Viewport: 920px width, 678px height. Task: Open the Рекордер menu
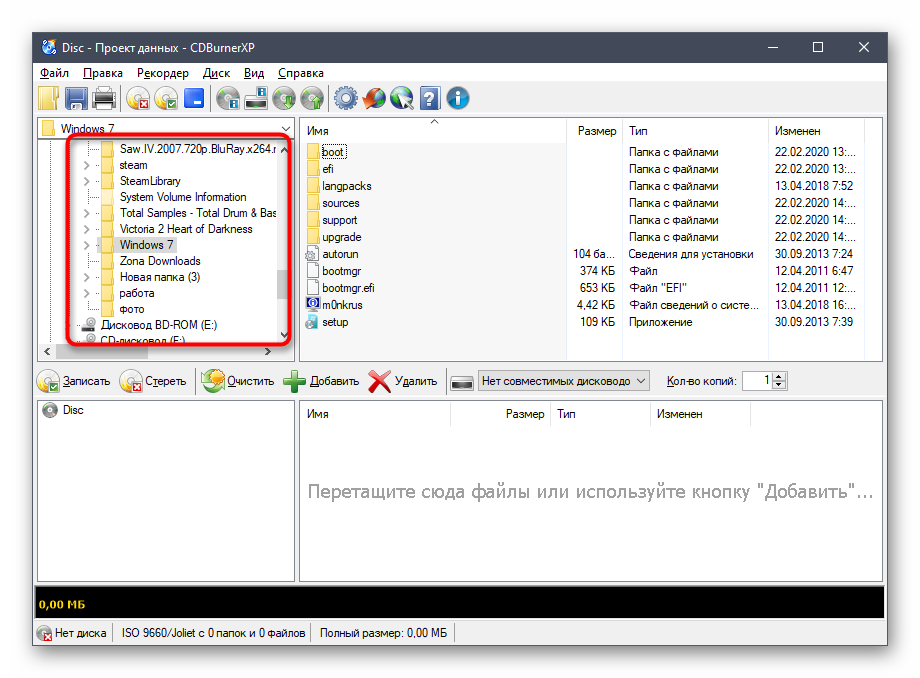(x=163, y=73)
